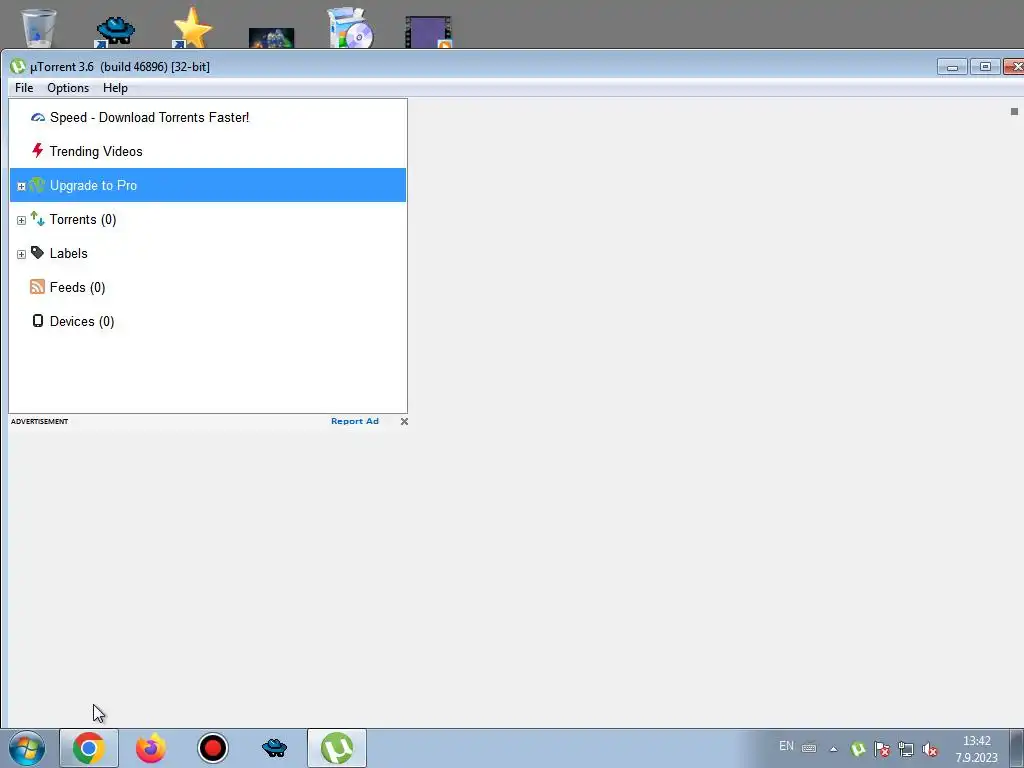Open Action Center flag tray icon
Screen dimensions: 1024x768
[x=882, y=748]
